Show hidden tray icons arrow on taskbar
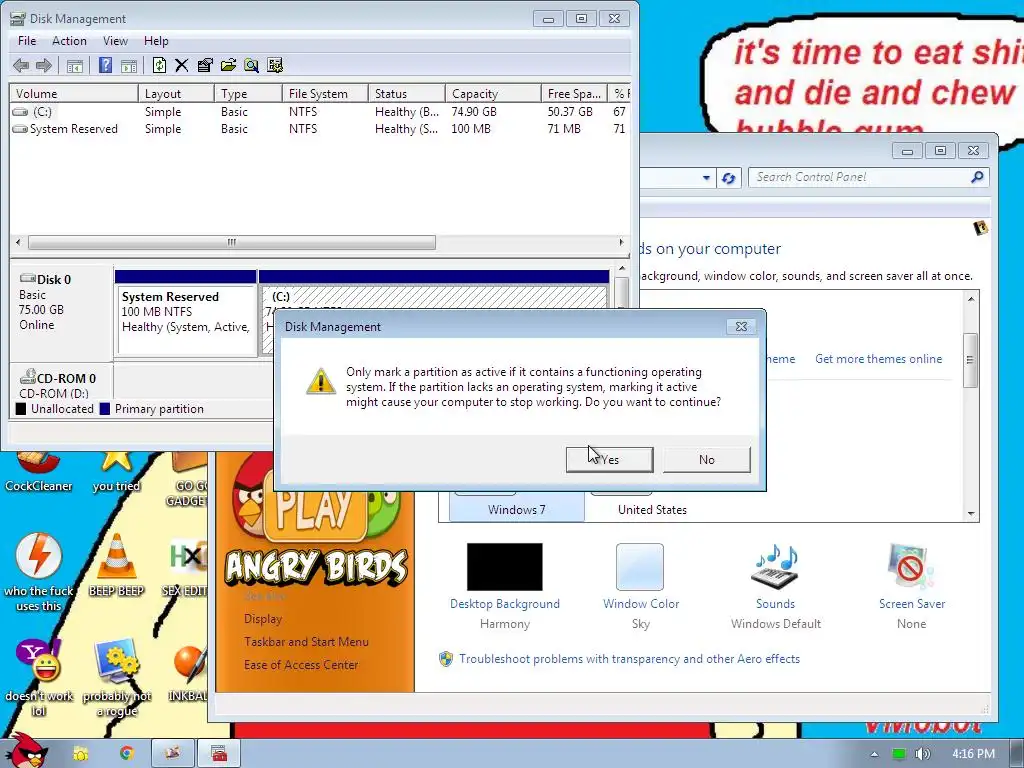 (874, 754)
